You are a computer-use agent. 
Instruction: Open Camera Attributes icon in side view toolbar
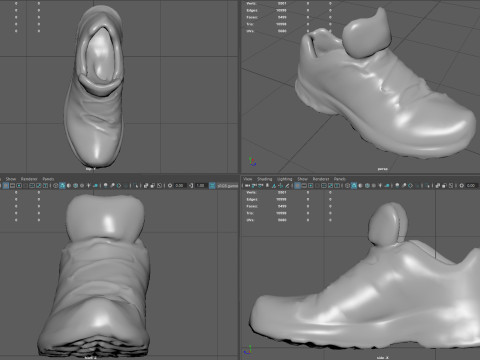pyautogui.click(x=260, y=185)
